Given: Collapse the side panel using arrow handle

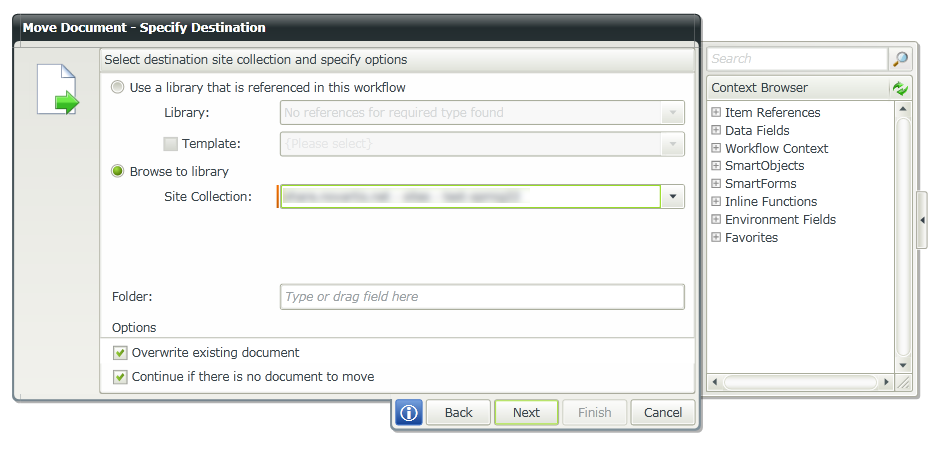Looking at the screenshot, I should [x=922, y=220].
